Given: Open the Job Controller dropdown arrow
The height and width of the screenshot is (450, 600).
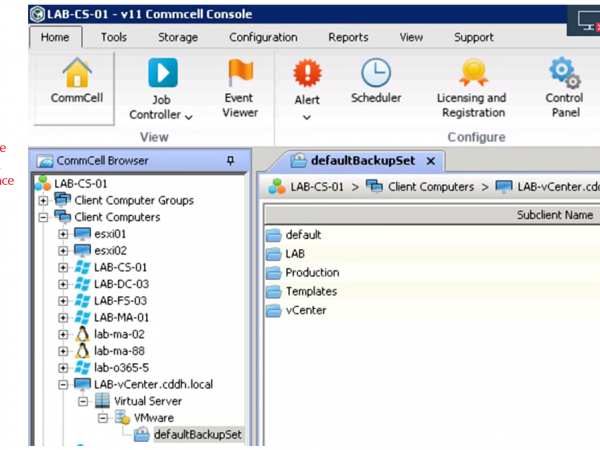Looking at the screenshot, I should [189, 117].
